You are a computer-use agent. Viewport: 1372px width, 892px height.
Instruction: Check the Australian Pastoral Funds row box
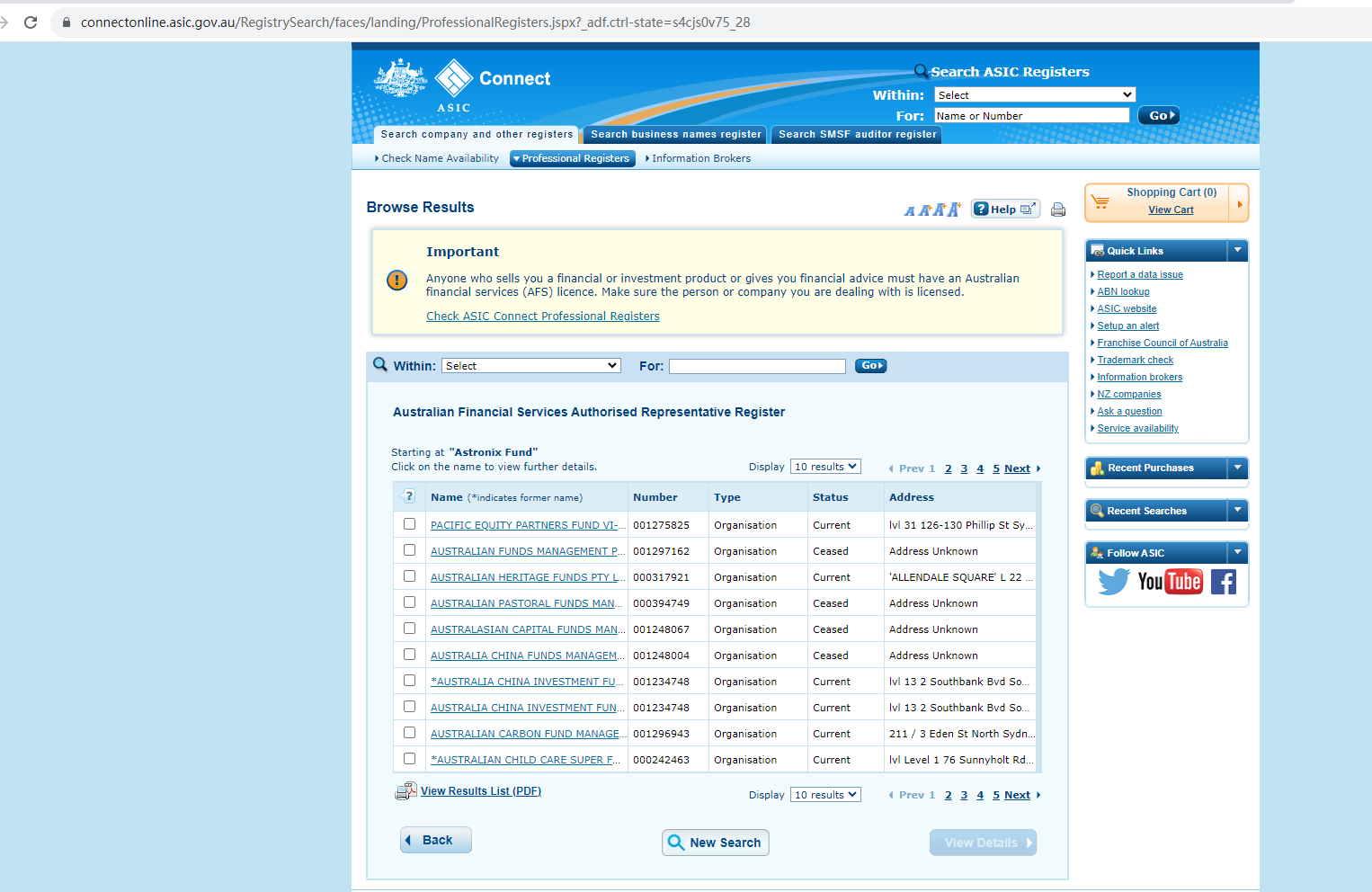tap(410, 602)
